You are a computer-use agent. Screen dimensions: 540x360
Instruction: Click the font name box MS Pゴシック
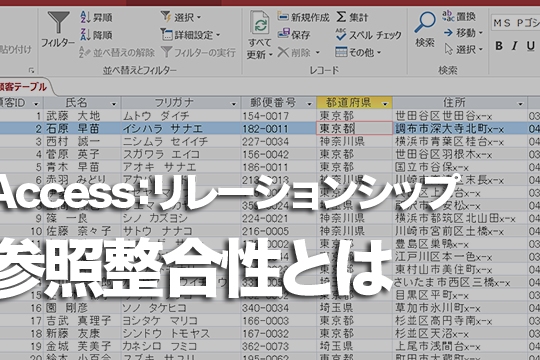(516, 23)
